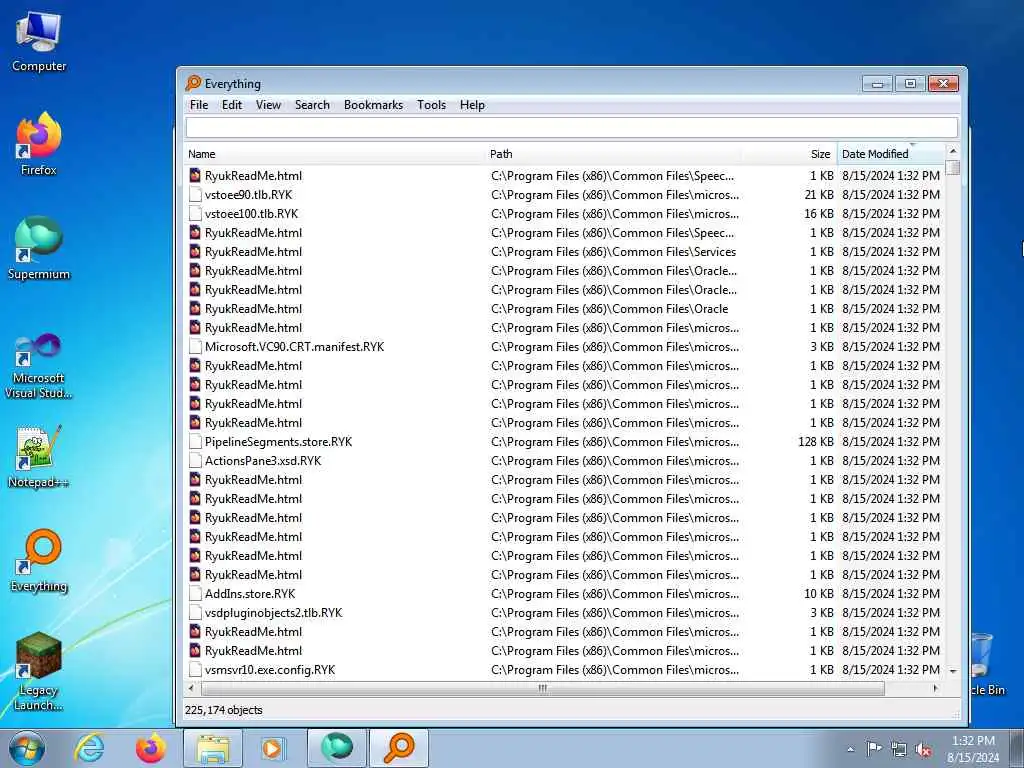The image size is (1024, 768).
Task: Open the Legacy Launcher desktop shortcut
Action: [x=39, y=671]
